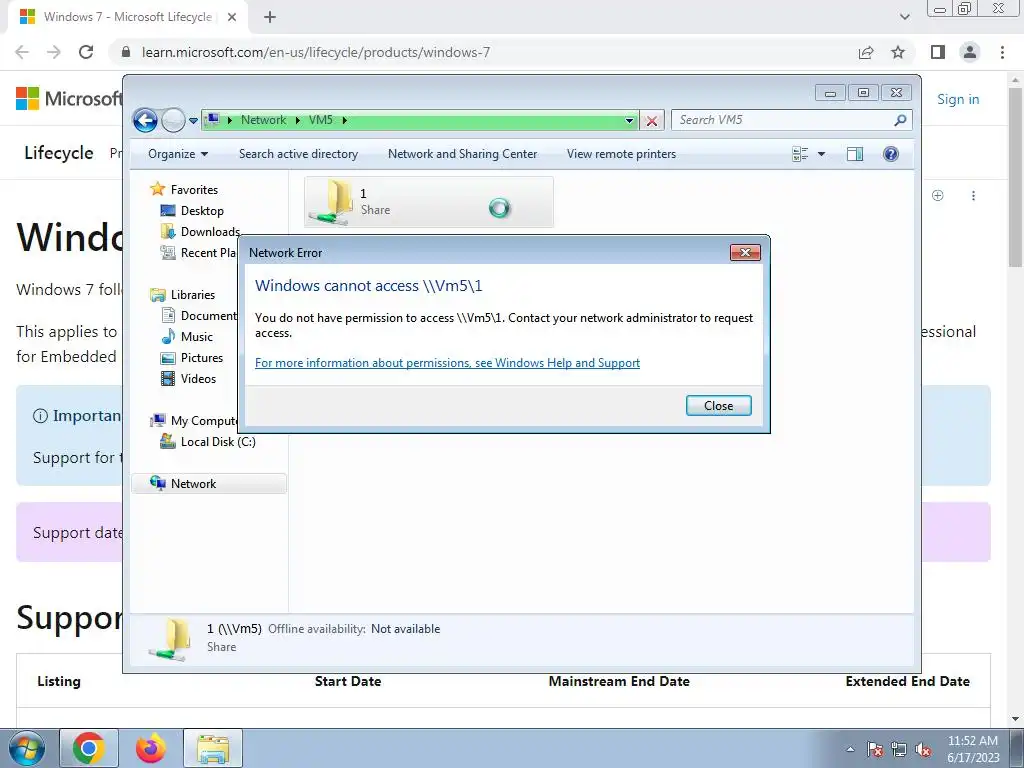1024x768 pixels.
Task: Open Windows Start button
Action: point(25,748)
